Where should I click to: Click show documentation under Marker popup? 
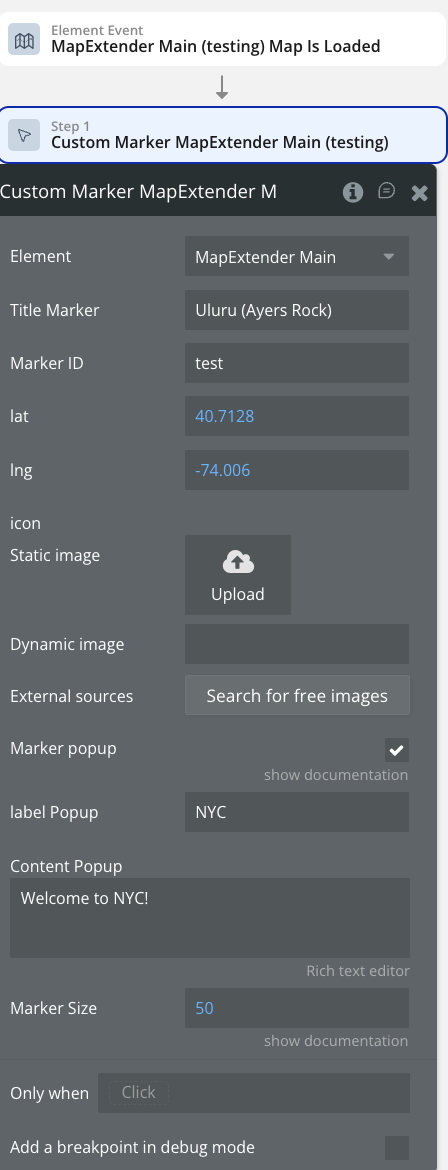[336, 775]
